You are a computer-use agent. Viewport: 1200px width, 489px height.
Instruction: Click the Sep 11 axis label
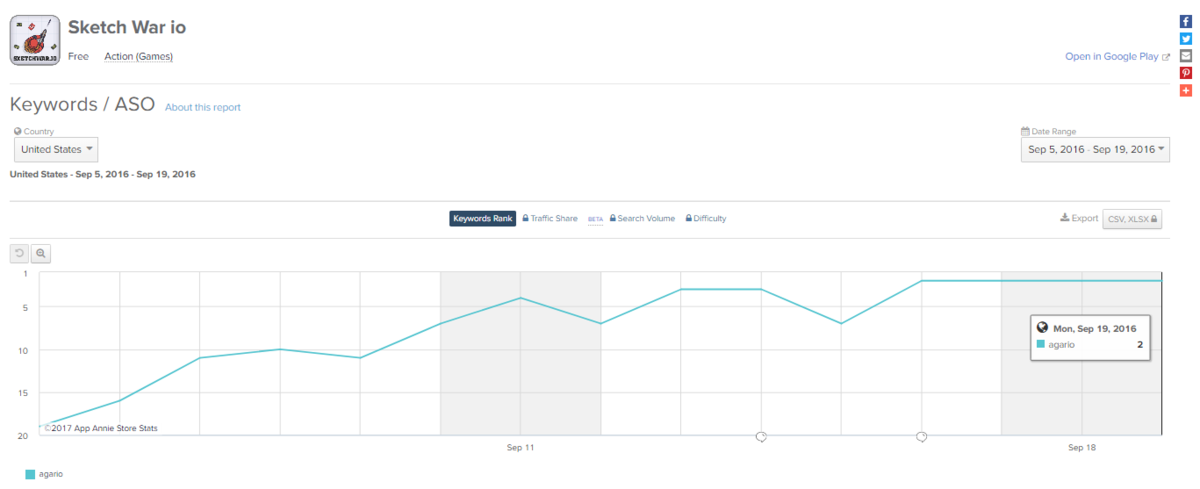521,448
